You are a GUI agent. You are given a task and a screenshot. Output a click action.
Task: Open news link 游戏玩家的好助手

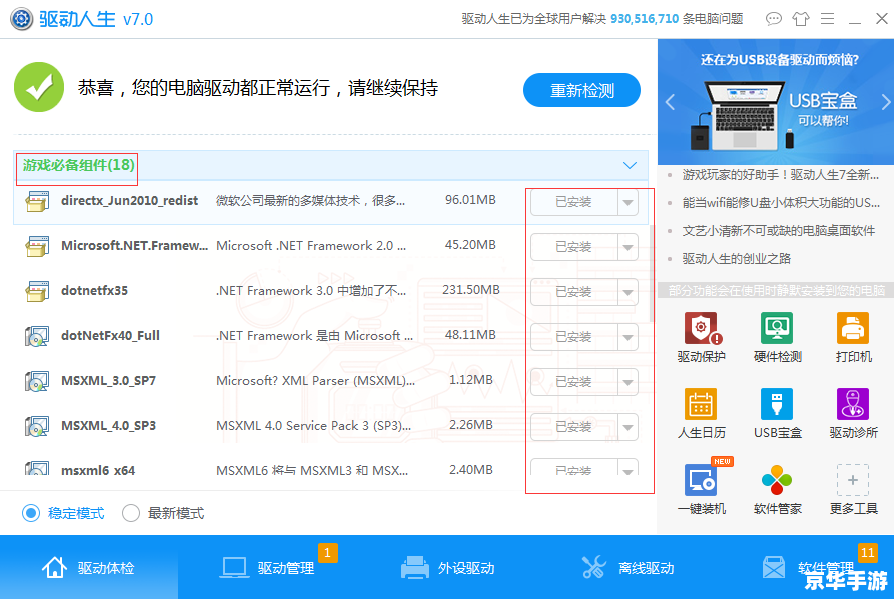point(780,175)
